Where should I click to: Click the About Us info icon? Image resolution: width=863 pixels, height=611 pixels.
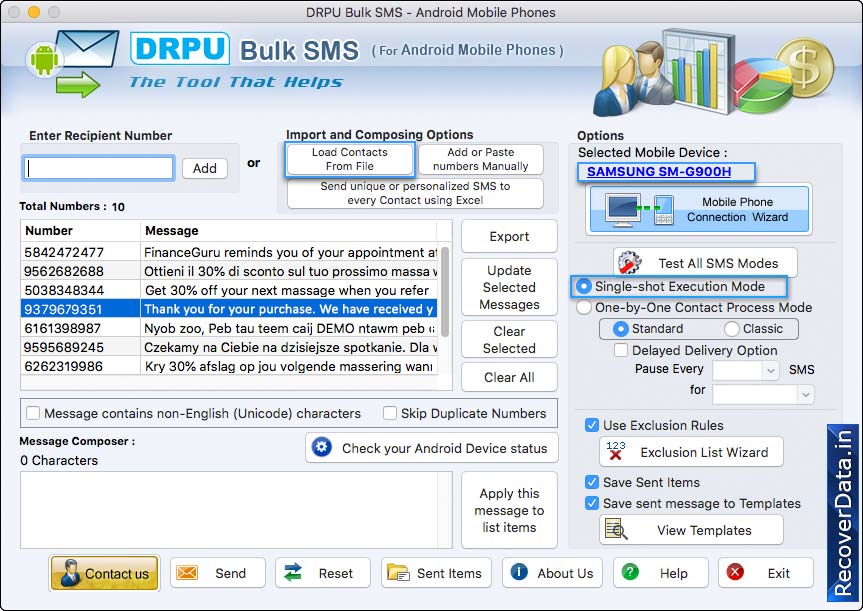pyautogui.click(x=519, y=572)
